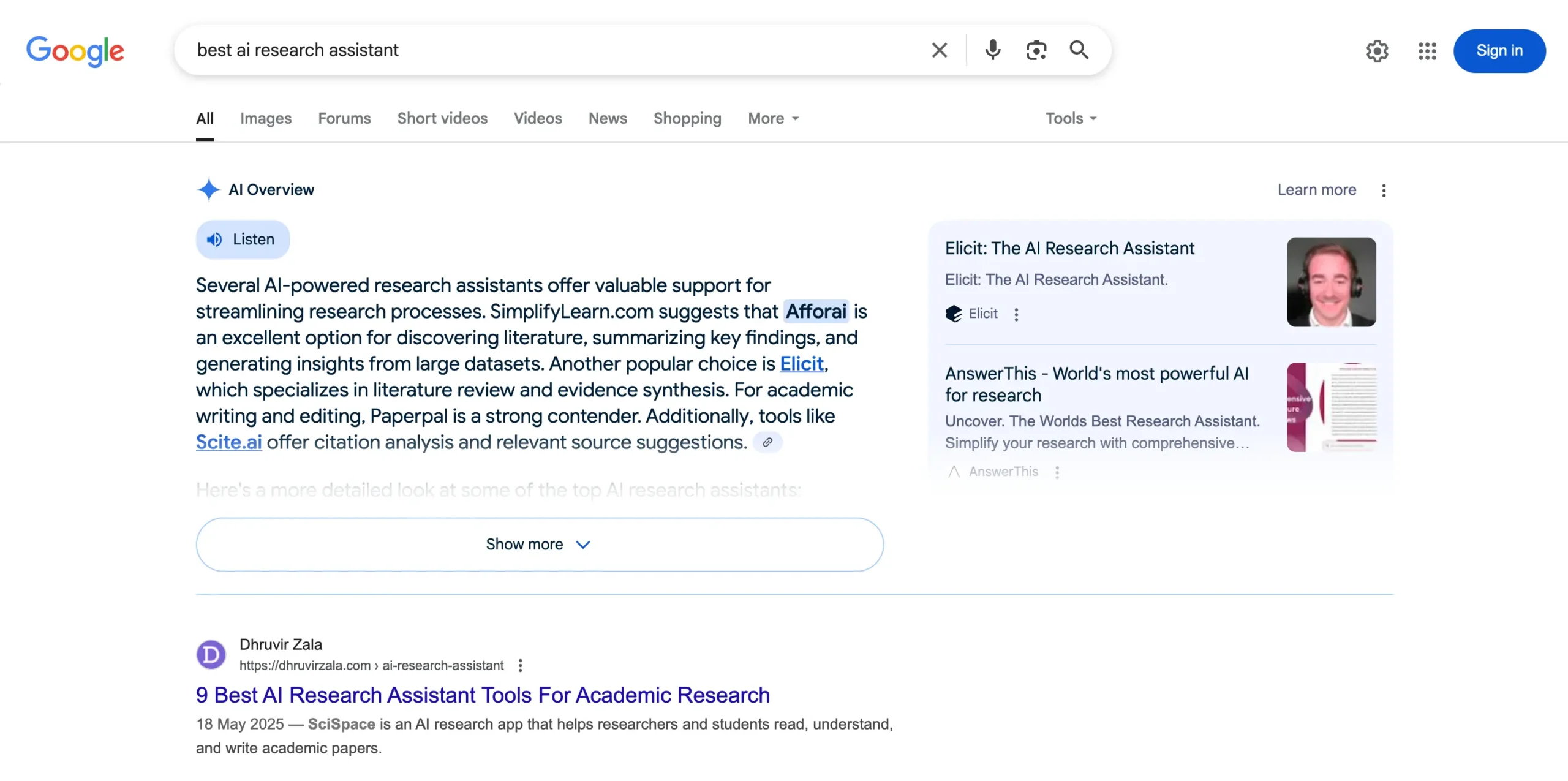Click Learn more for AI Overview
The height and width of the screenshot is (781, 1568).
1316,190
